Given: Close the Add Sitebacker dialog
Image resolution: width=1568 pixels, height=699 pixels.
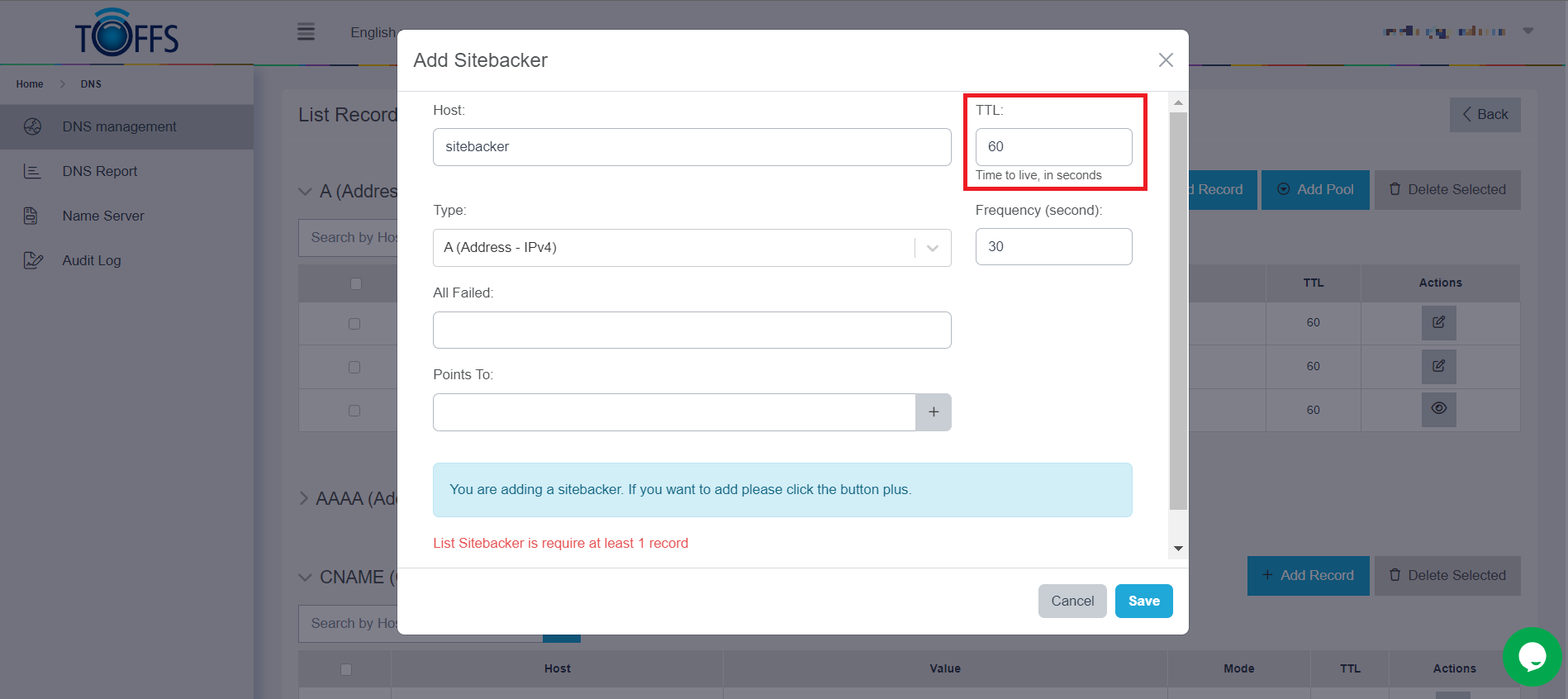Looking at the screenshot, I should click(1166, 60).
